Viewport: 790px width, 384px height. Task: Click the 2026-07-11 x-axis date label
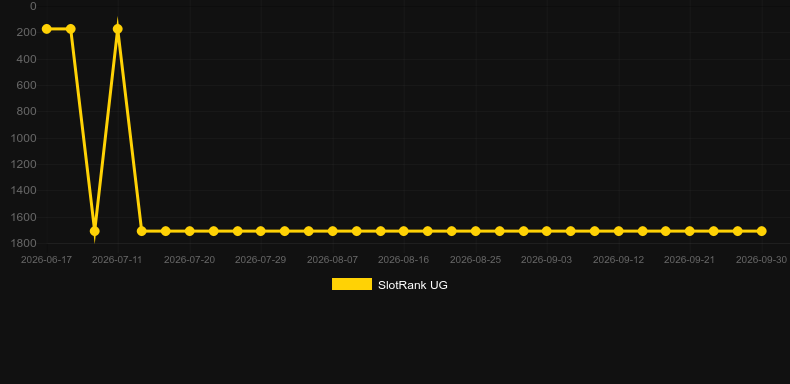click(x=117, y=260)
